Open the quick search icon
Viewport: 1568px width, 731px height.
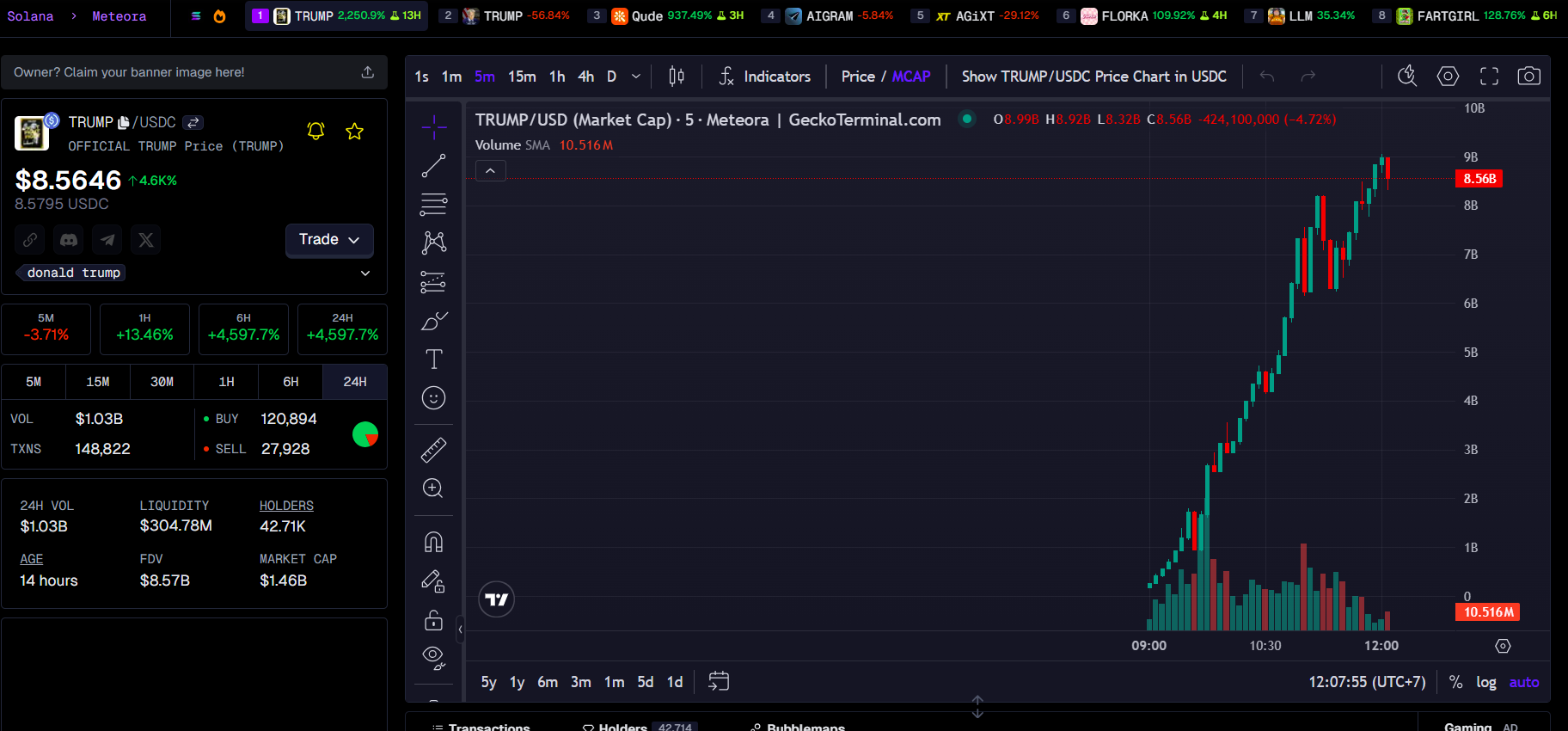1407,77
